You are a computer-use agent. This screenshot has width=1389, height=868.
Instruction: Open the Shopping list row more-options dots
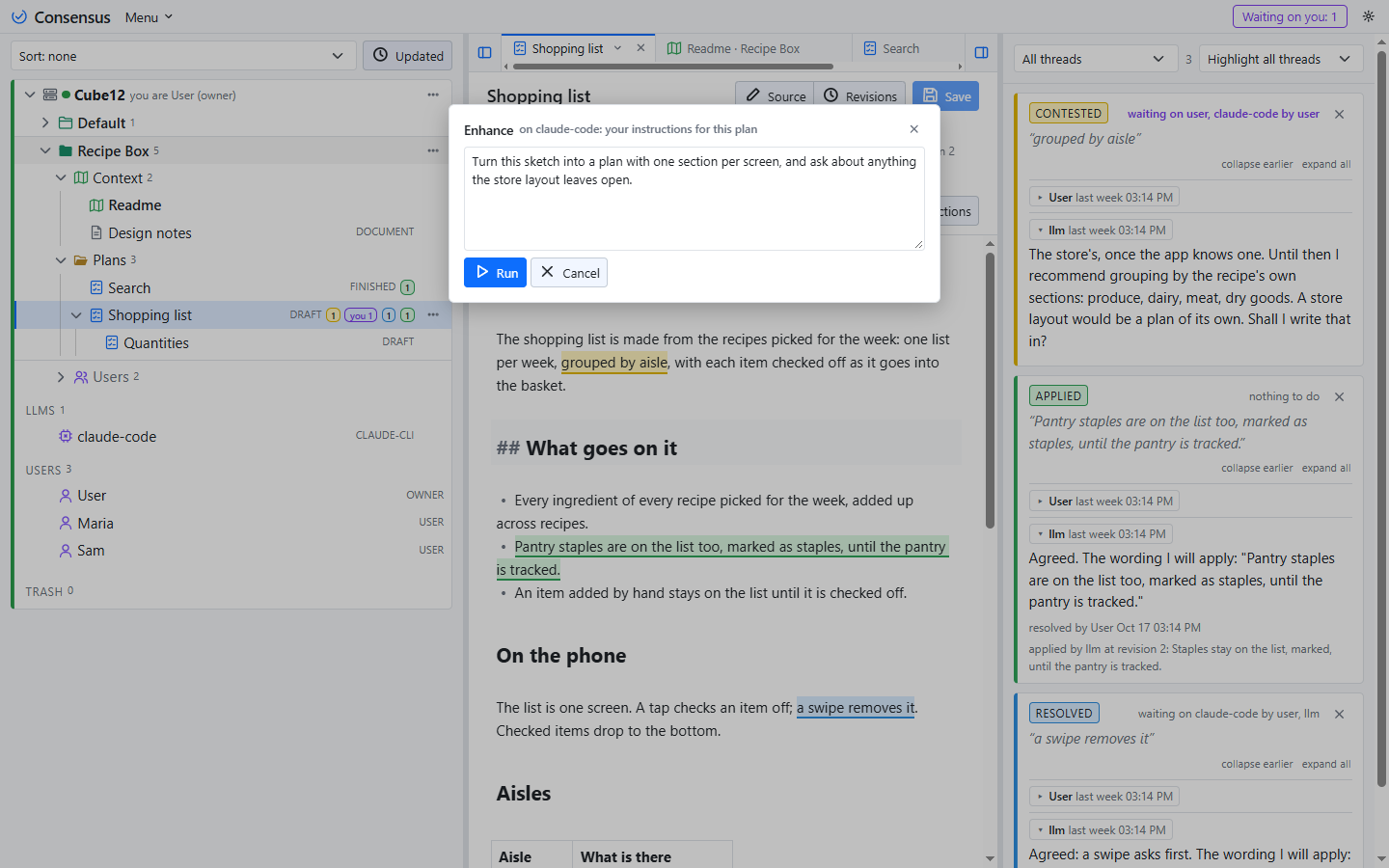click(433, 314)
